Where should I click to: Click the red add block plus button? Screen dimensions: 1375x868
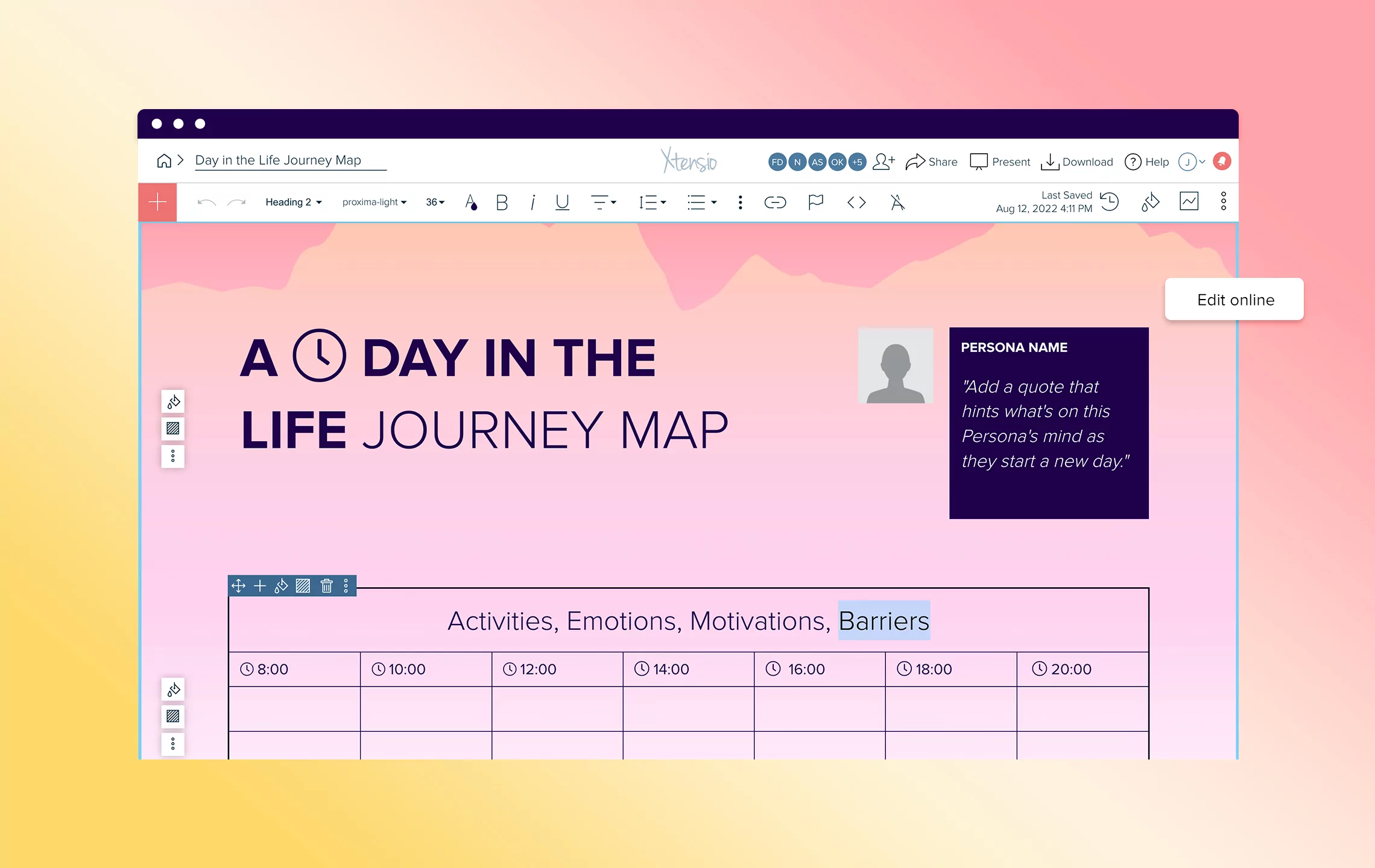click(157, 202)
